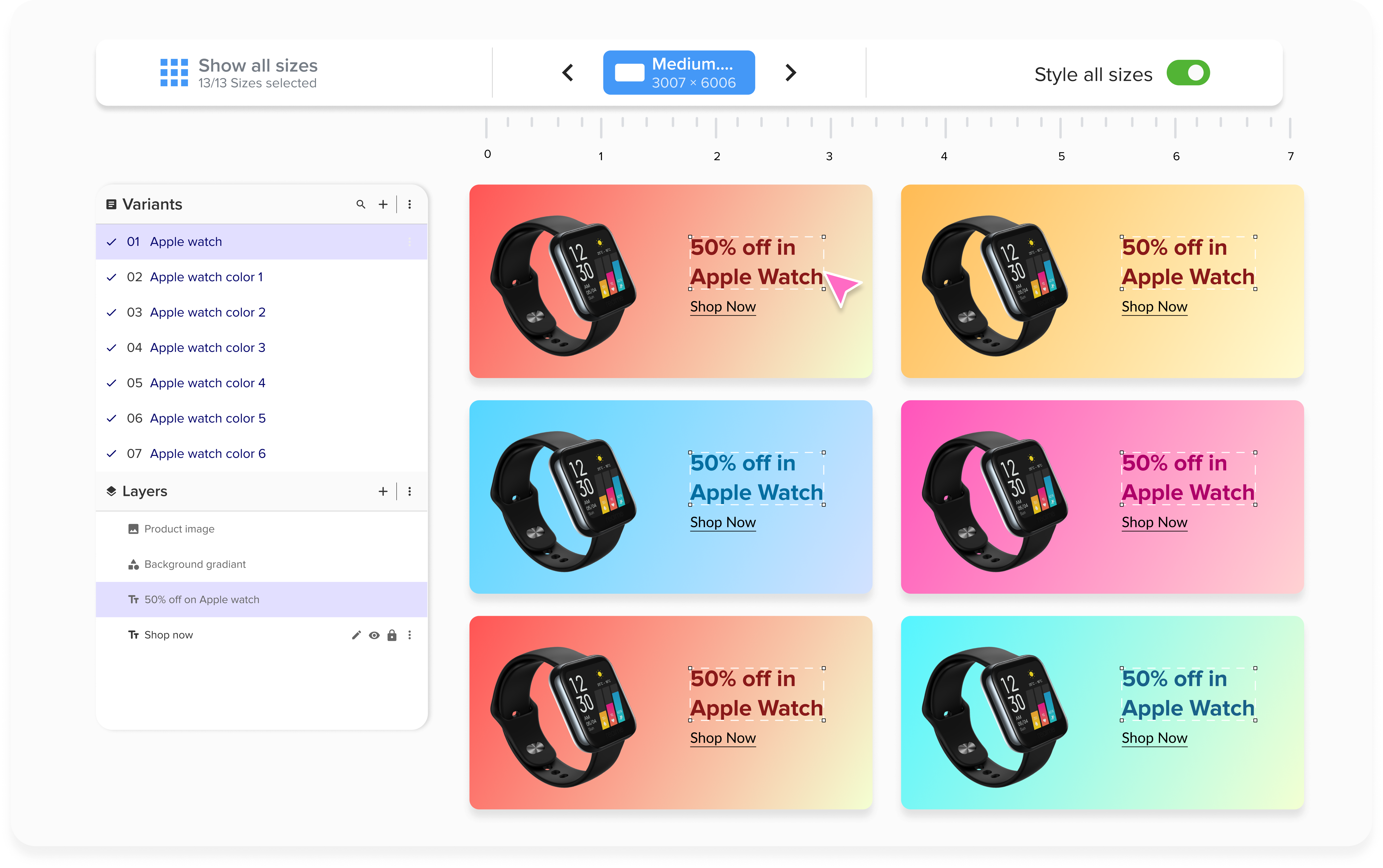Select variant 02 Apple watch color 1
1383x868 pixels.
point(261,277)
